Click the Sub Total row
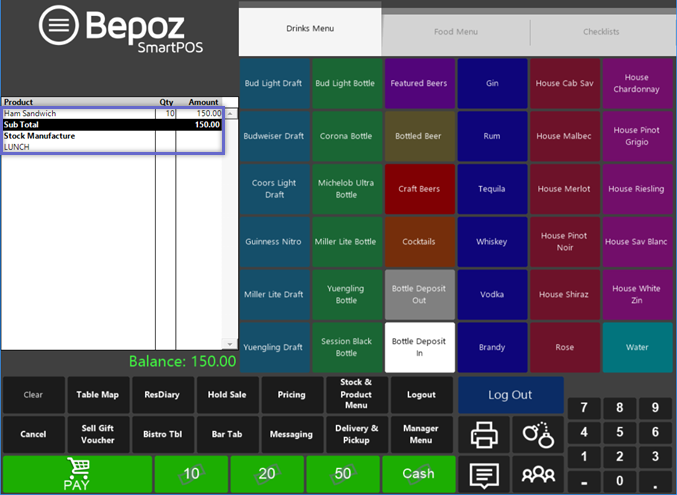Screen dimensions: 677x495 [112, 125]
